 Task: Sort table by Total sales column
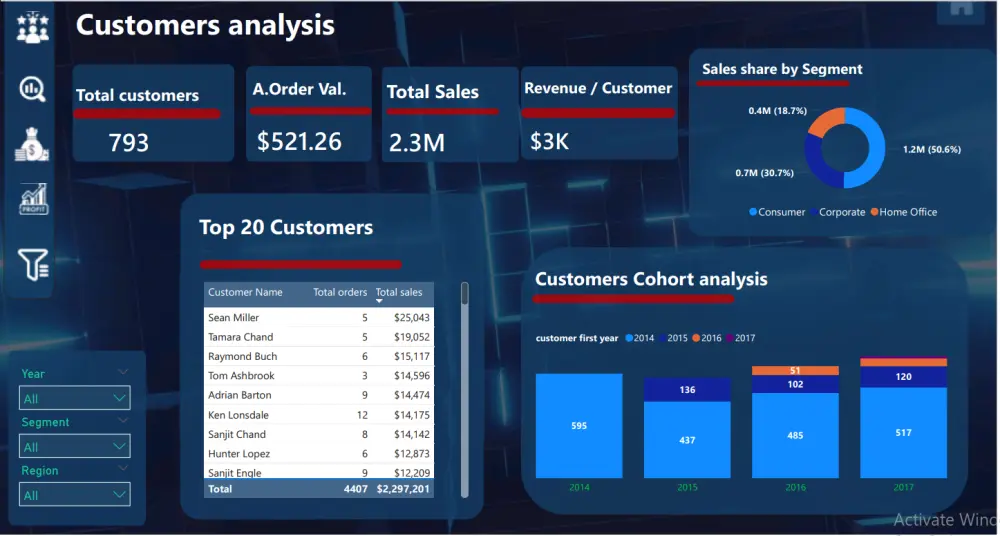click(x=399, y=292)
